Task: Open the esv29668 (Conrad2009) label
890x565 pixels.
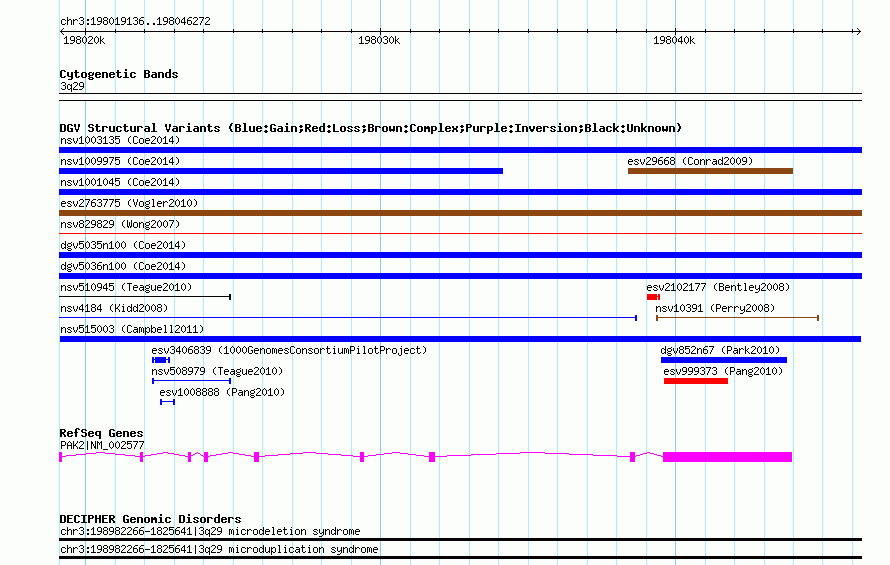Action: tap(690, 161)
